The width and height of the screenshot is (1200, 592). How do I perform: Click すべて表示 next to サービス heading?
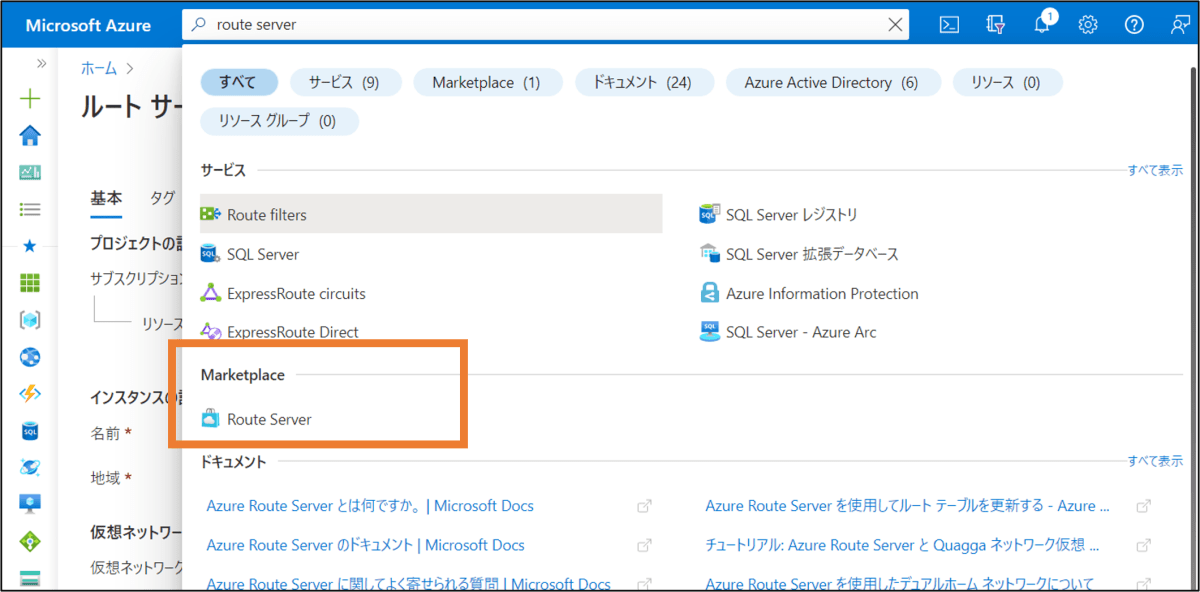point(1155,170)
